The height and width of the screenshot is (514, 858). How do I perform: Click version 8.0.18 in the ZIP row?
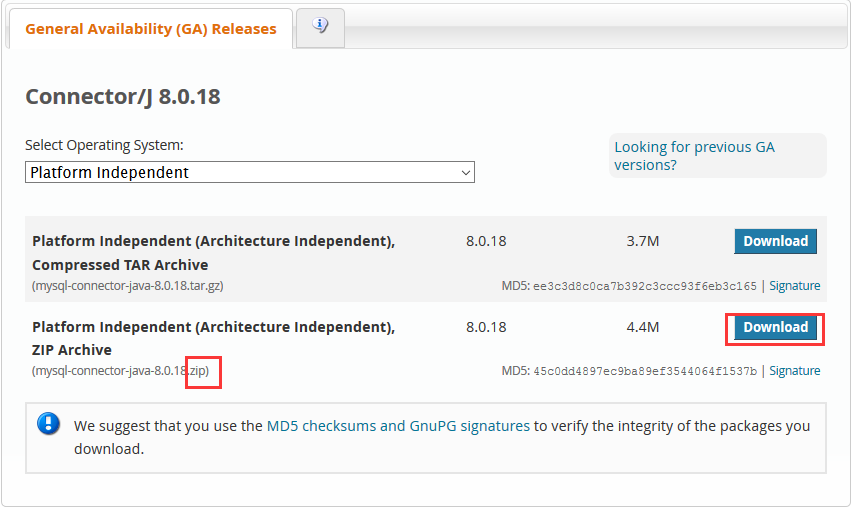(486, 327)
